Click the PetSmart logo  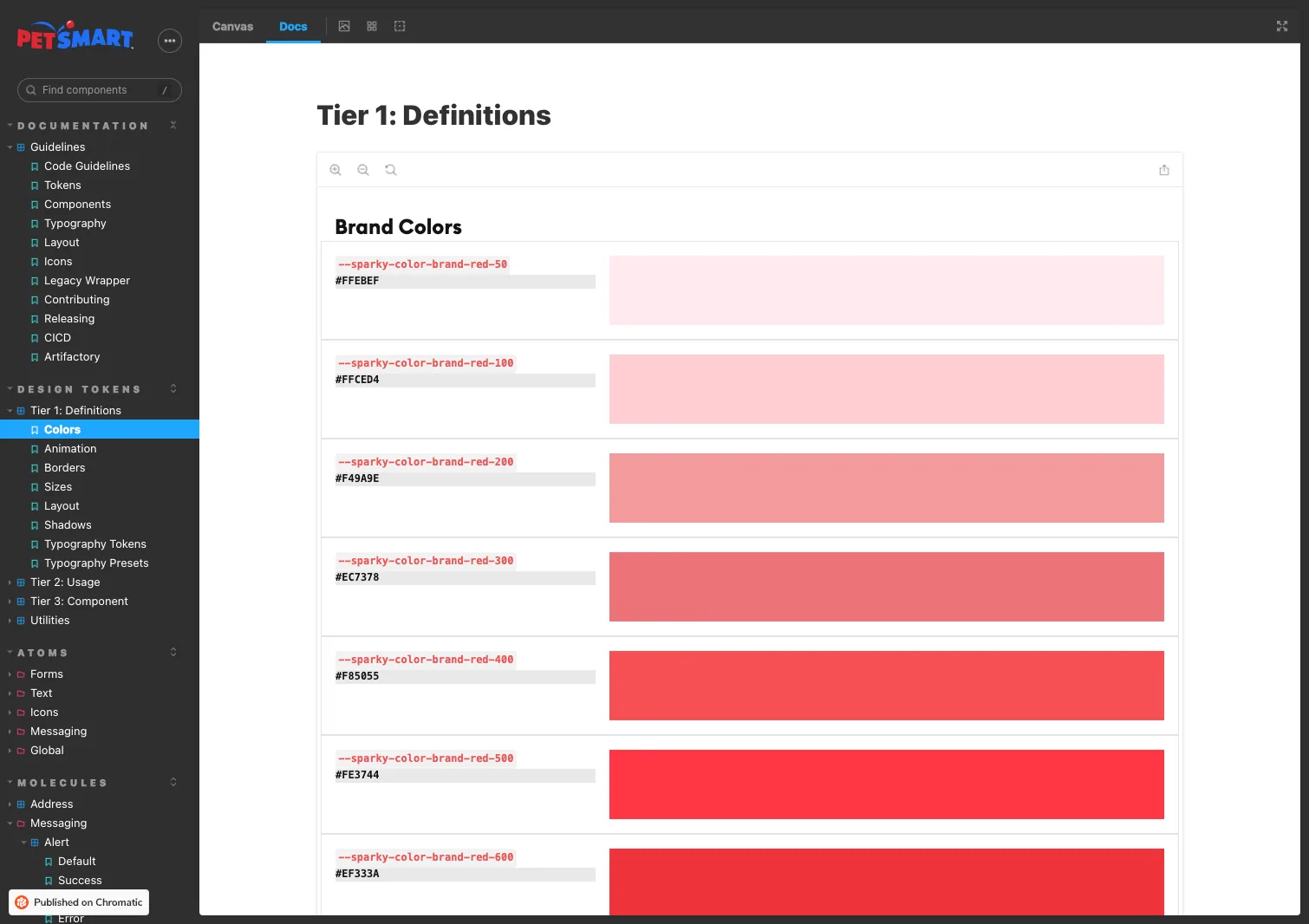pyautogui.click(x=75, y=36)
